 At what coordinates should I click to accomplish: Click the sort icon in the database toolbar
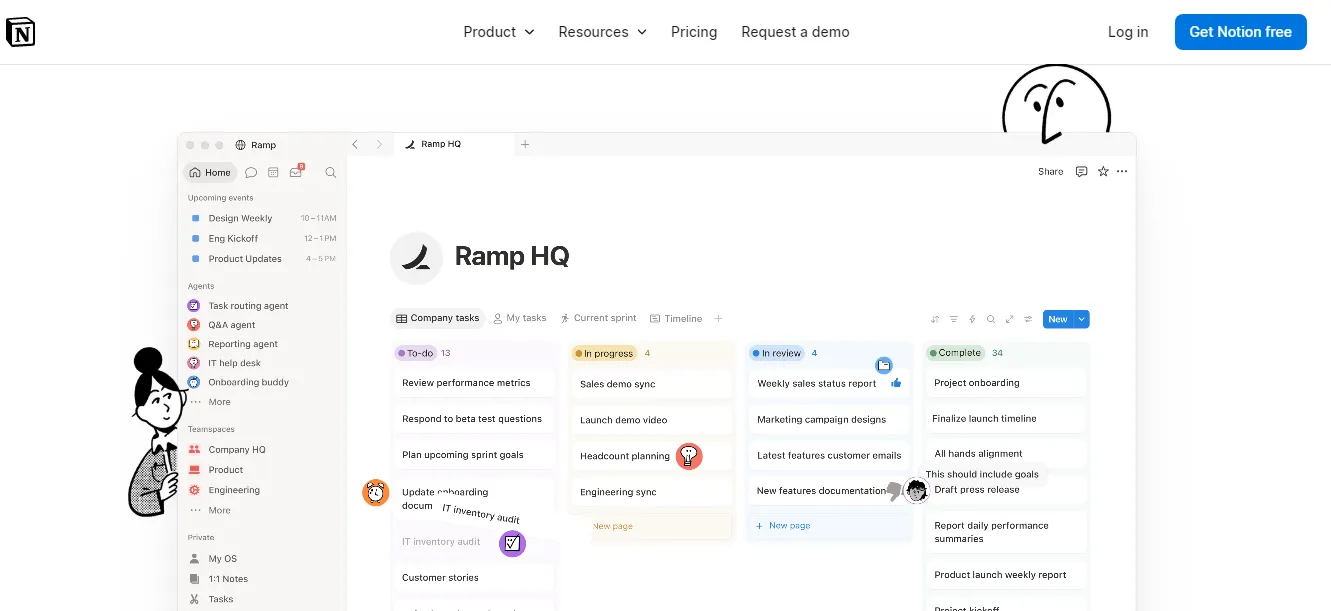click(935, 319)
